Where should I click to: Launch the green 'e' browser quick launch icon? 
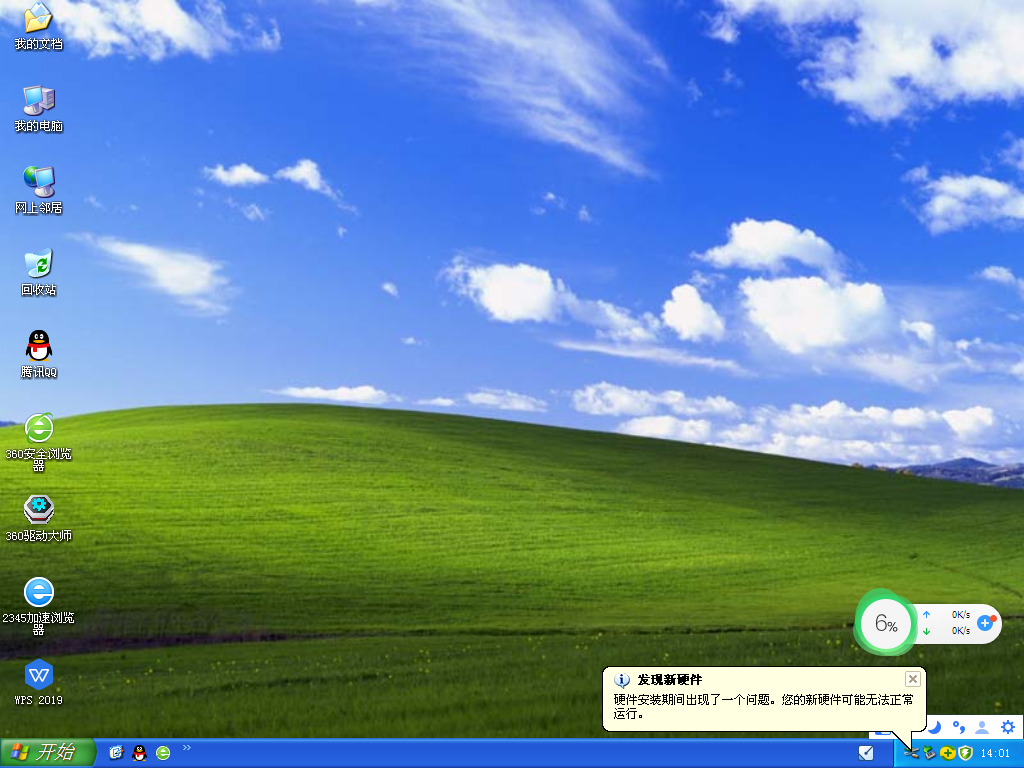pyautogui.click(x=161, y=752)
